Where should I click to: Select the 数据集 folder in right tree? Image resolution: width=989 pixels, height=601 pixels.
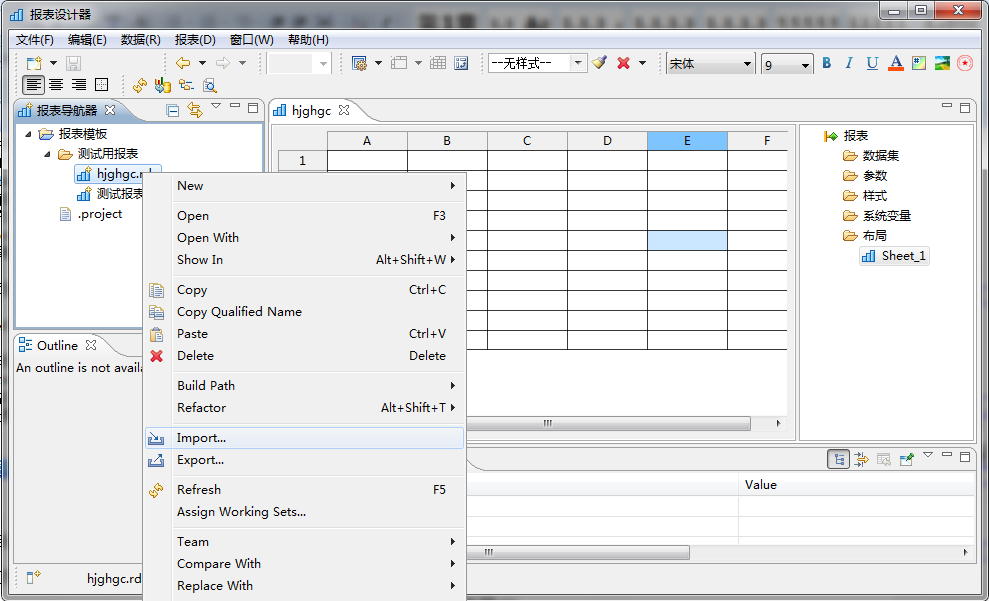871,156
